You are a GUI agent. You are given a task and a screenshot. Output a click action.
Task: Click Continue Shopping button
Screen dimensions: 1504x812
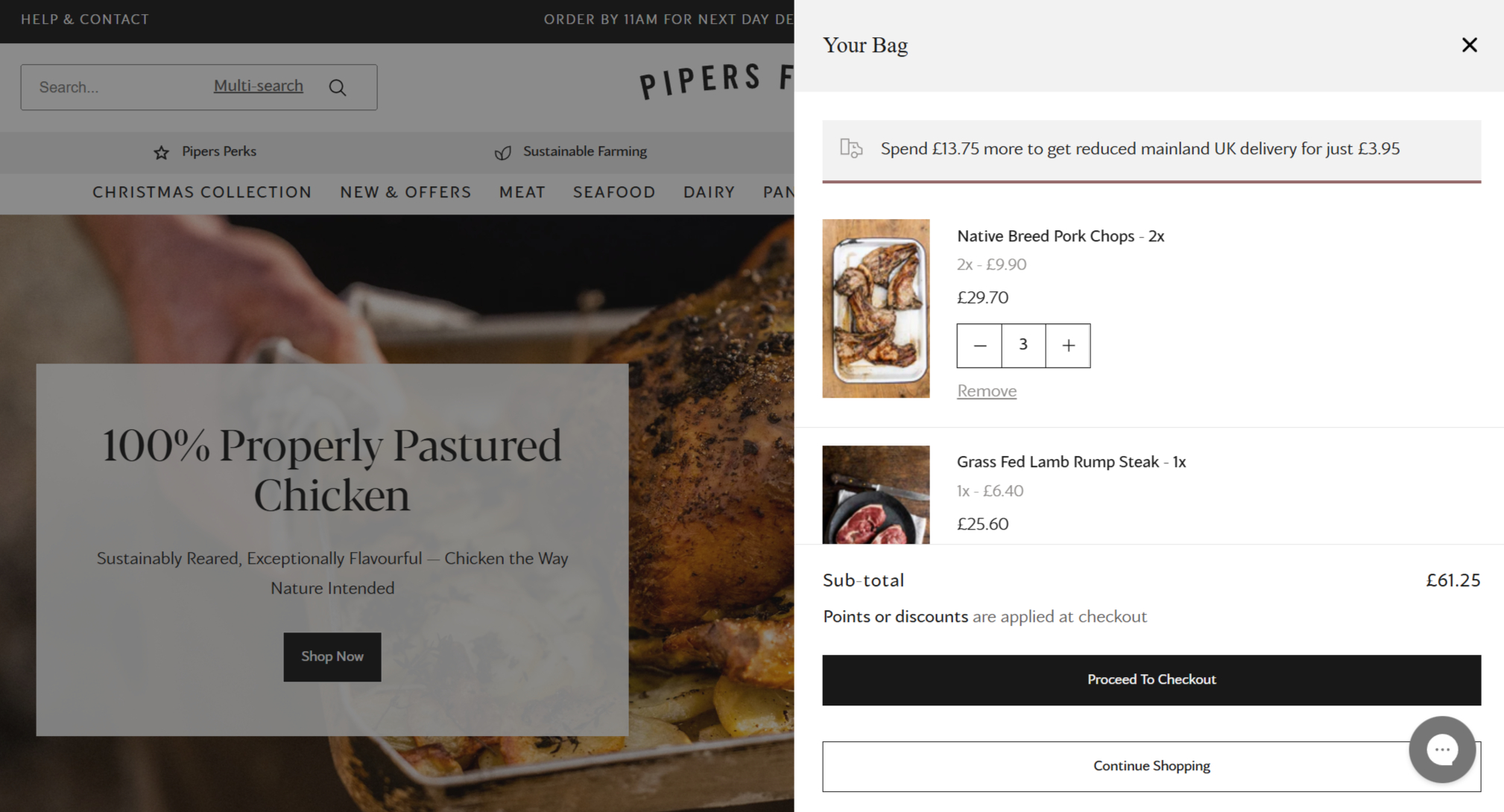pyautogui.click(x=1118, y=767)
